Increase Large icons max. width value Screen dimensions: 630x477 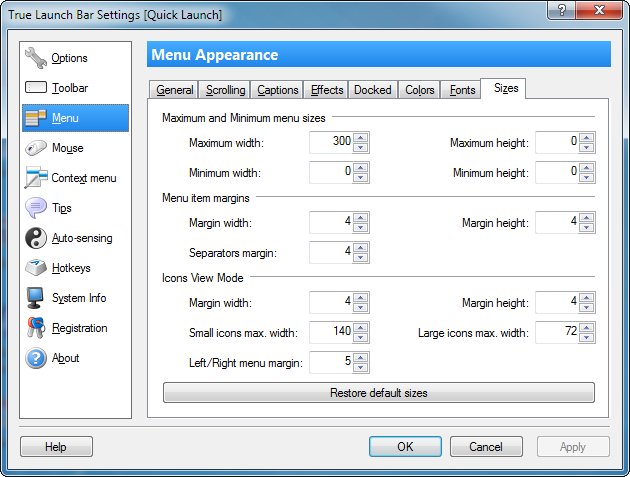(x=587, y=327)
